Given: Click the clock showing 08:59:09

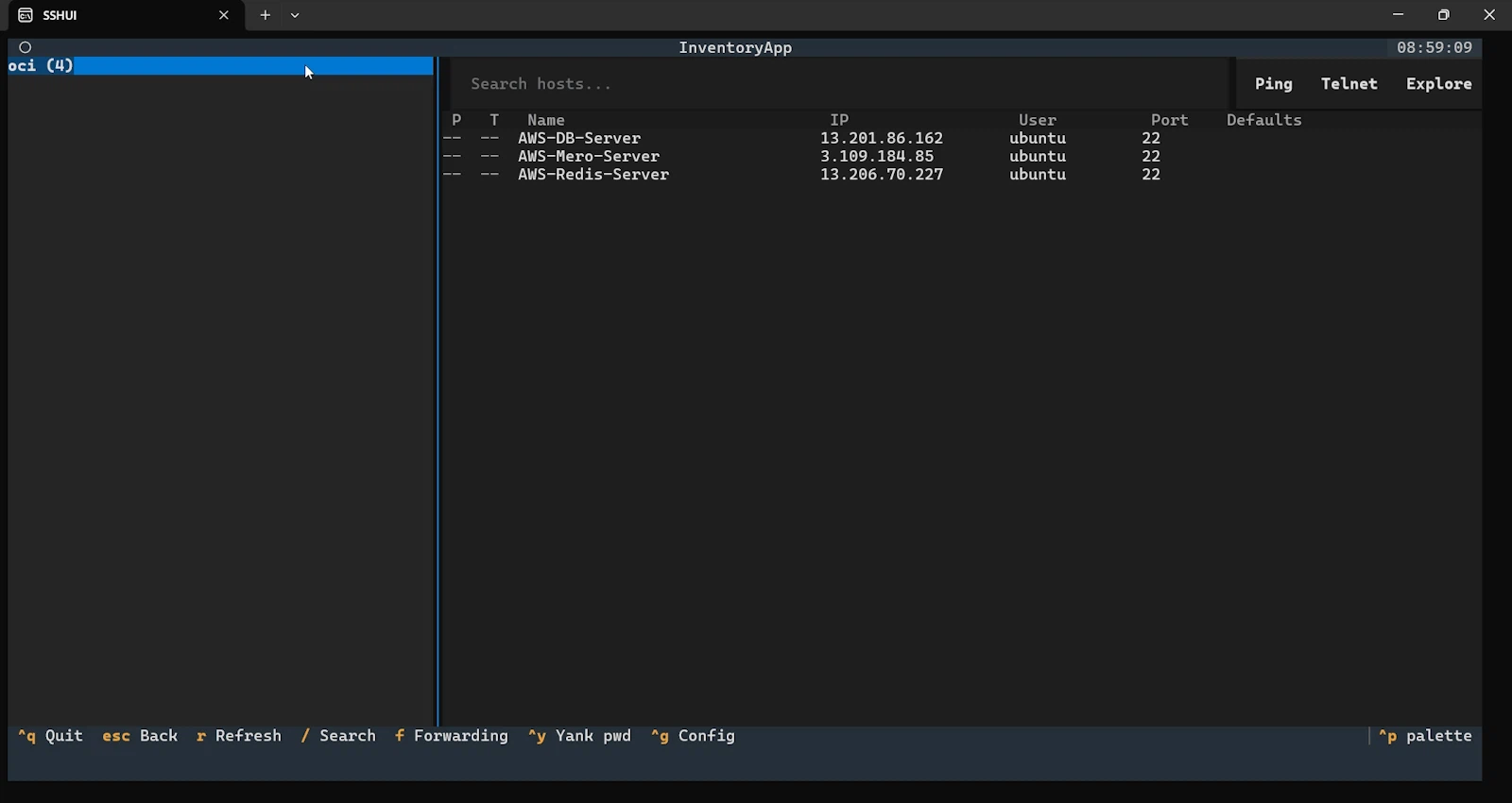Looking at the screenshot, I should point(1435,47).
